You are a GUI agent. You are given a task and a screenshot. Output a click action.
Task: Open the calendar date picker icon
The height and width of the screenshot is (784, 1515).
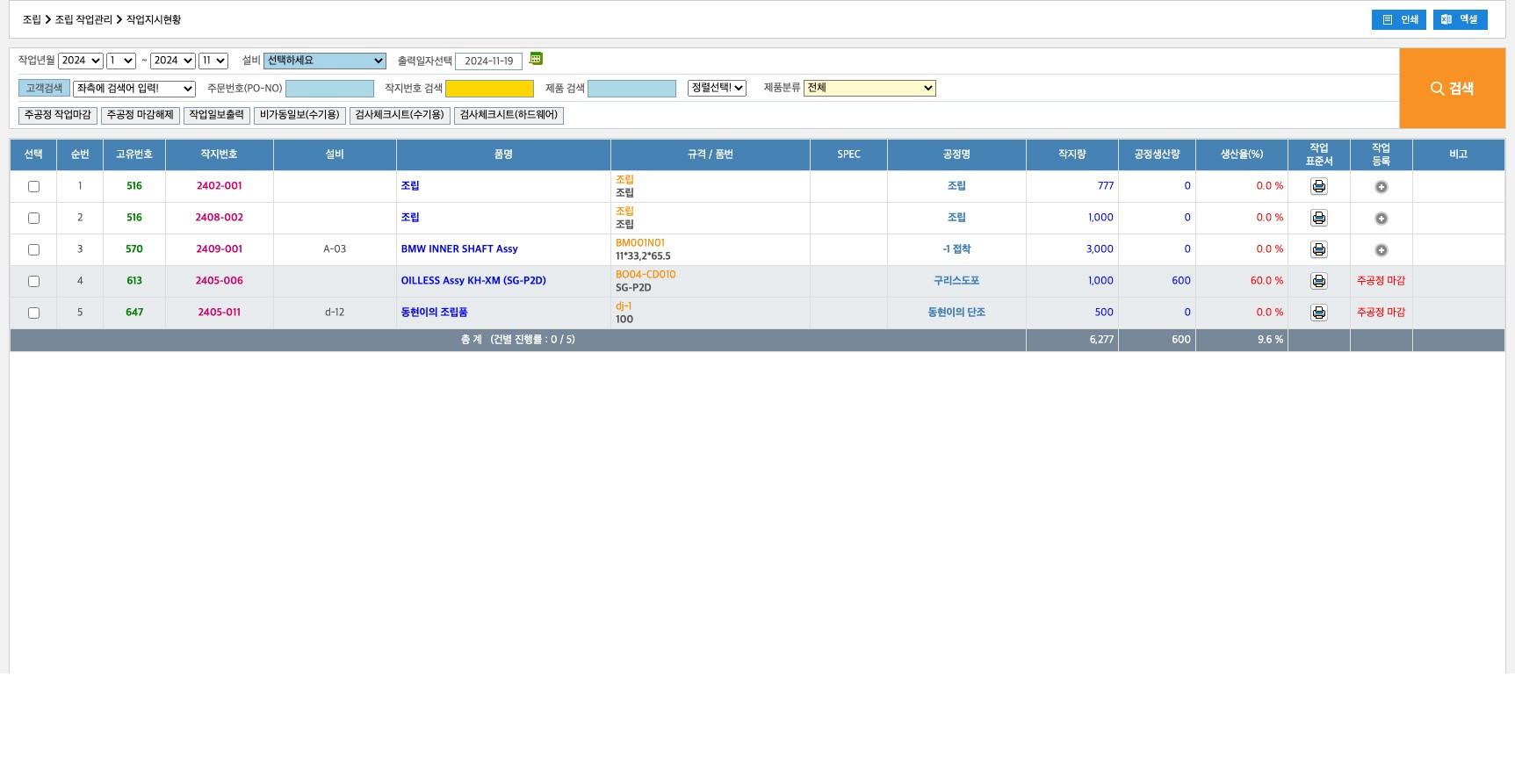pyautogui.click(x=536, y=59)
